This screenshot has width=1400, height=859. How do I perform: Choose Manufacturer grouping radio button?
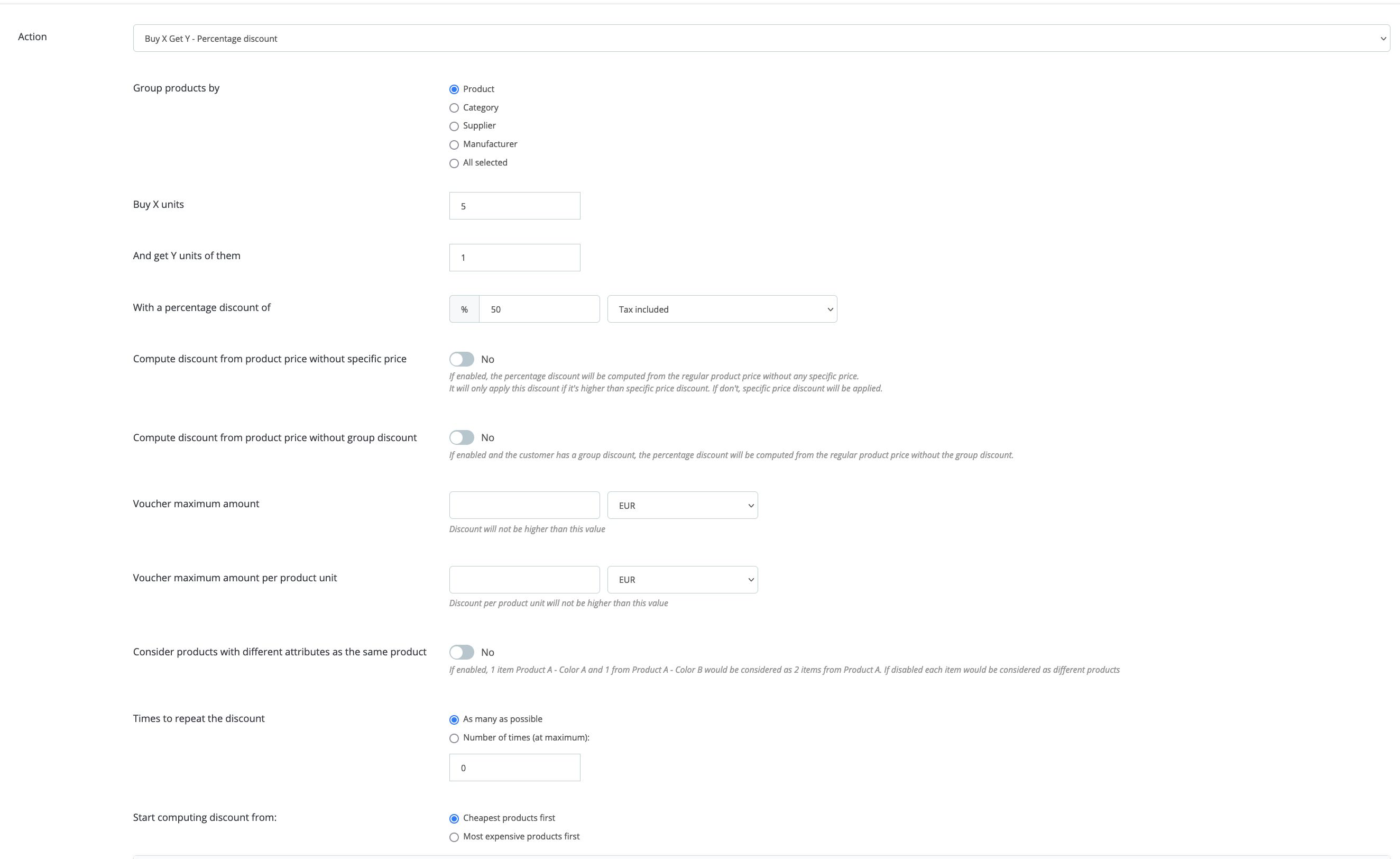point(454,145)
